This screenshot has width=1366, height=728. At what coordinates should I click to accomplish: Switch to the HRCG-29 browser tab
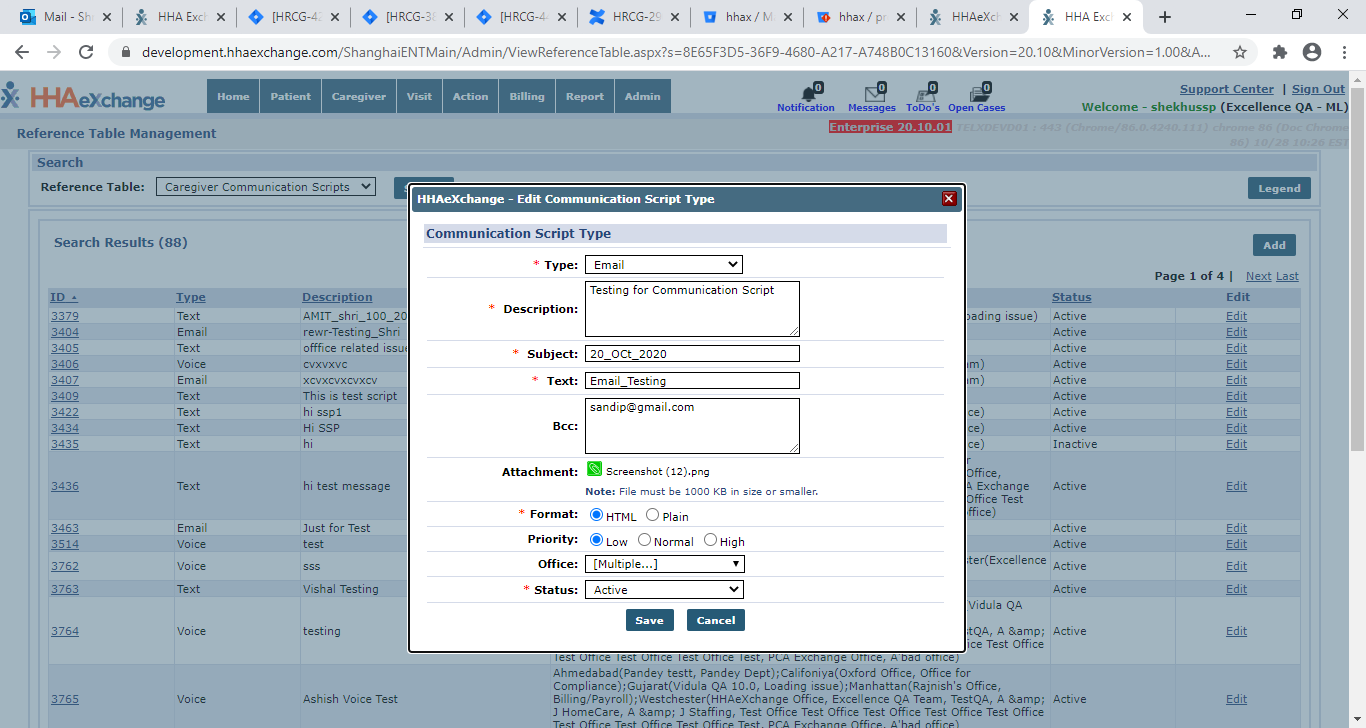click(x=633, y=17)
